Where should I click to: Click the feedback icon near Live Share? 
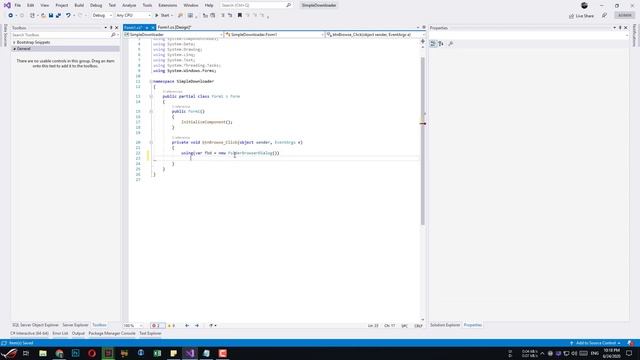click(604, 16)
